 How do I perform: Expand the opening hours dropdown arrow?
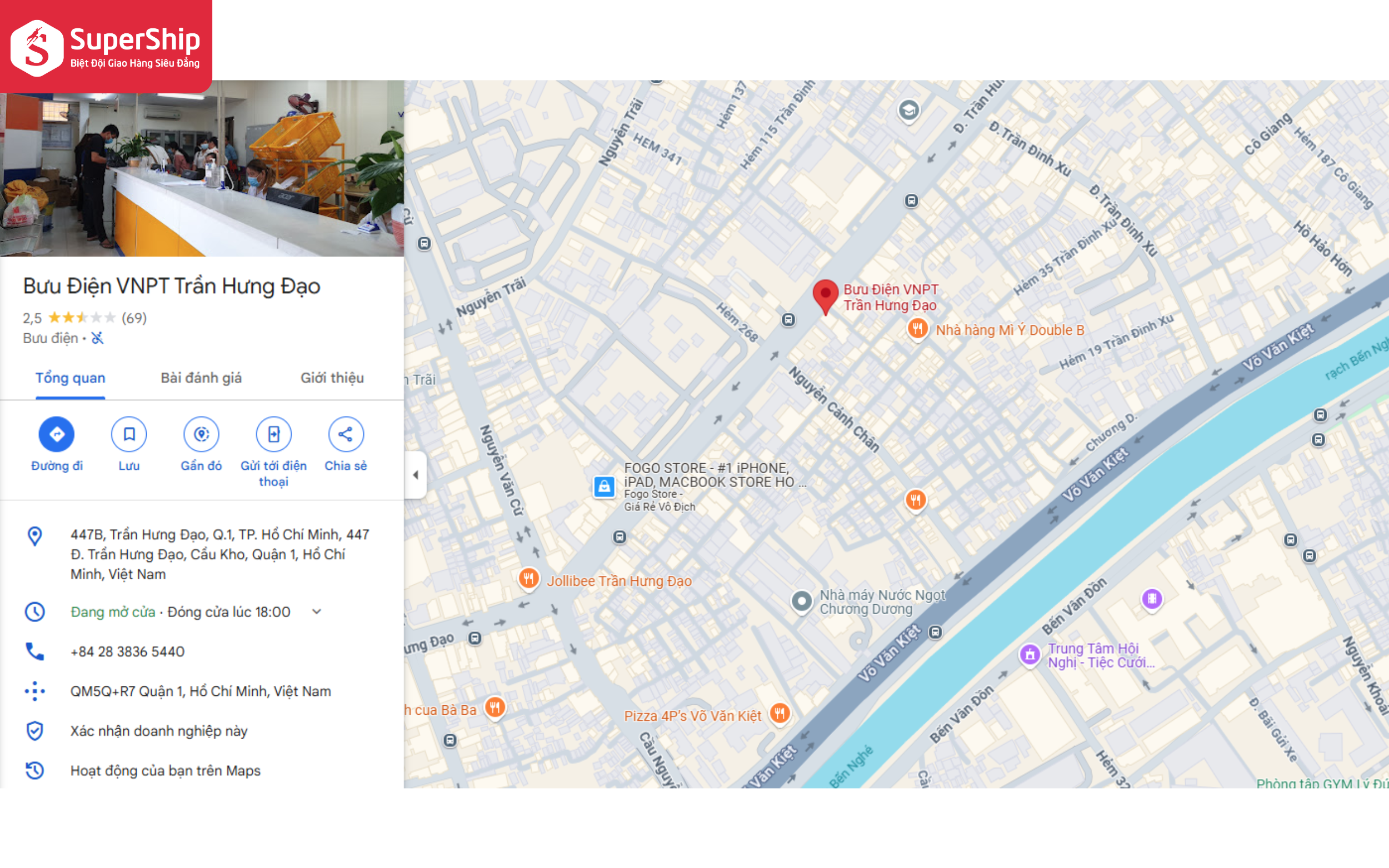coord(316,611)
